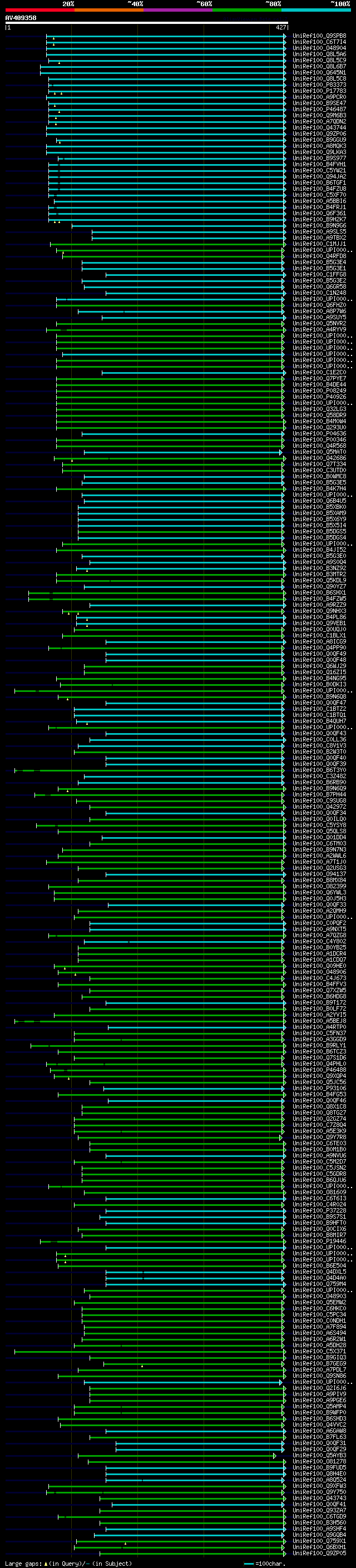Image resolution: width=356 pixels, height=1568 pixels.
Task: Open hit UniRef100_O94137
Action: (x=319, y=873)
